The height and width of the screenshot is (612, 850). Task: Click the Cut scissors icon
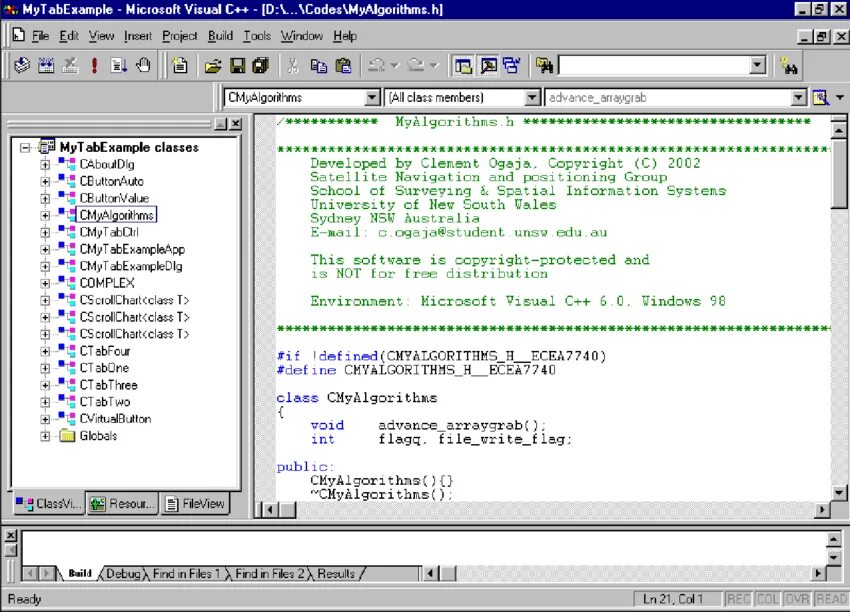[x=293, y=66]
